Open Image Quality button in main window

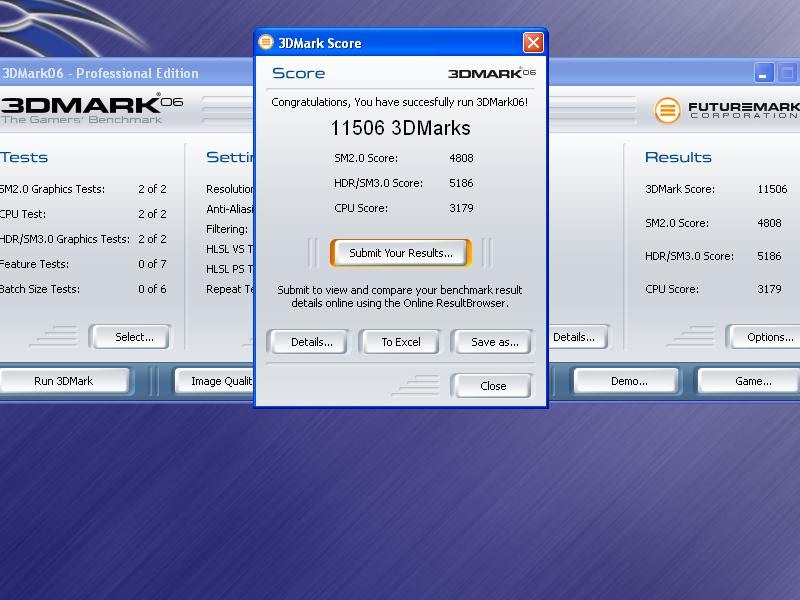215,381
